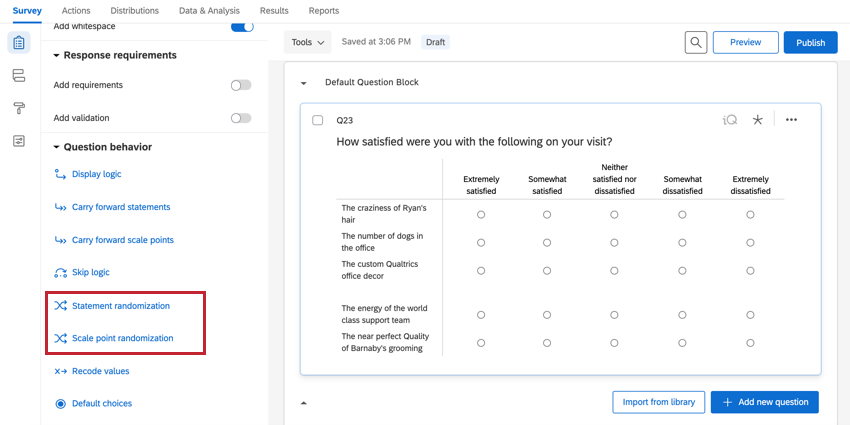Toggle the Add requirements switch

[x=241, y=85]
